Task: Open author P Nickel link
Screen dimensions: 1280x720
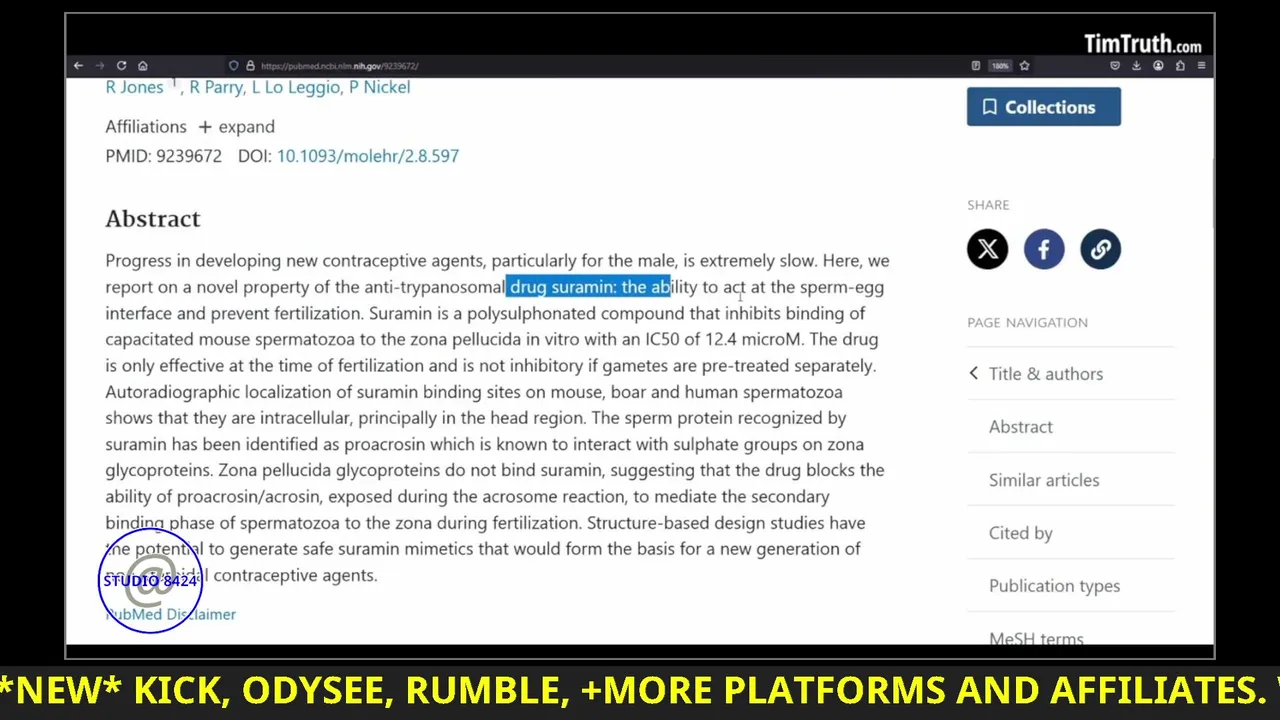Action: pos(380,87)
